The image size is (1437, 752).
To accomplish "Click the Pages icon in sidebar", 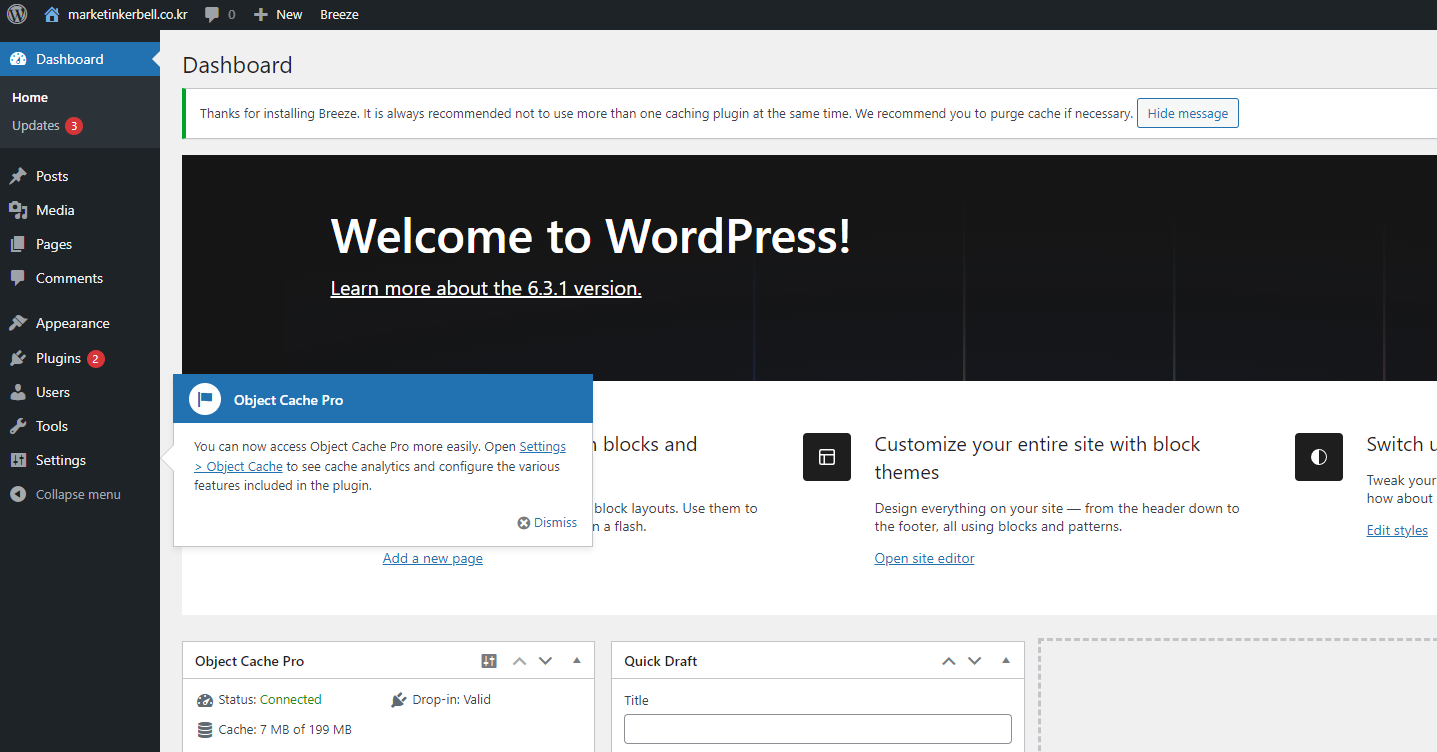I will [18, 244].
